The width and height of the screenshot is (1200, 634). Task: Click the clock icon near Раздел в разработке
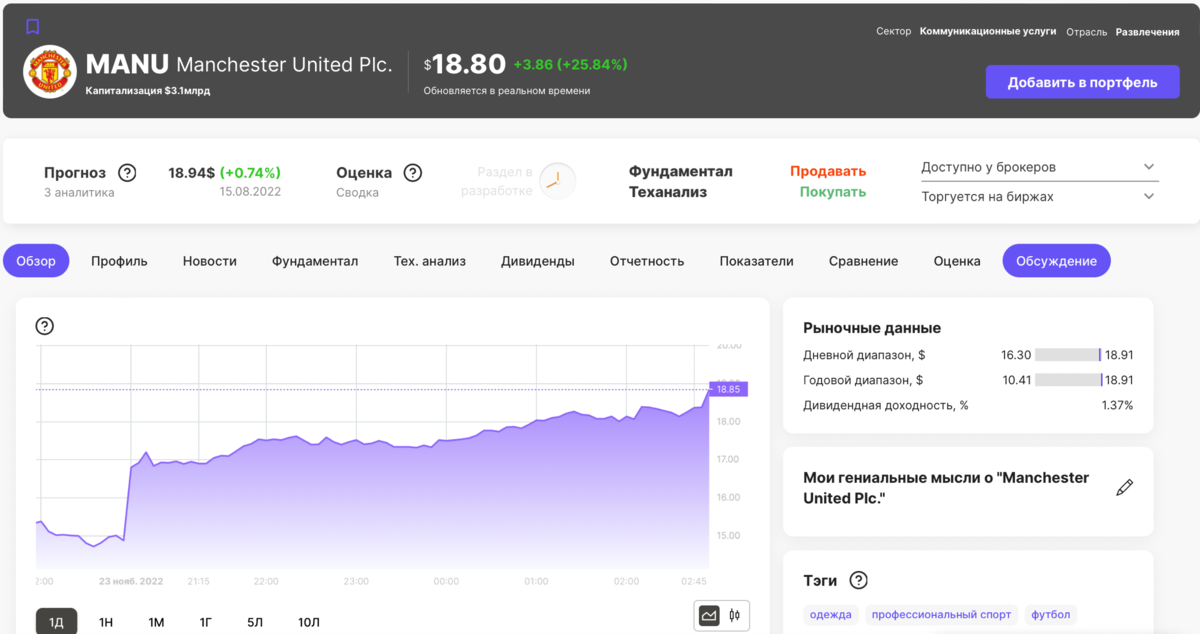(557, 181)
